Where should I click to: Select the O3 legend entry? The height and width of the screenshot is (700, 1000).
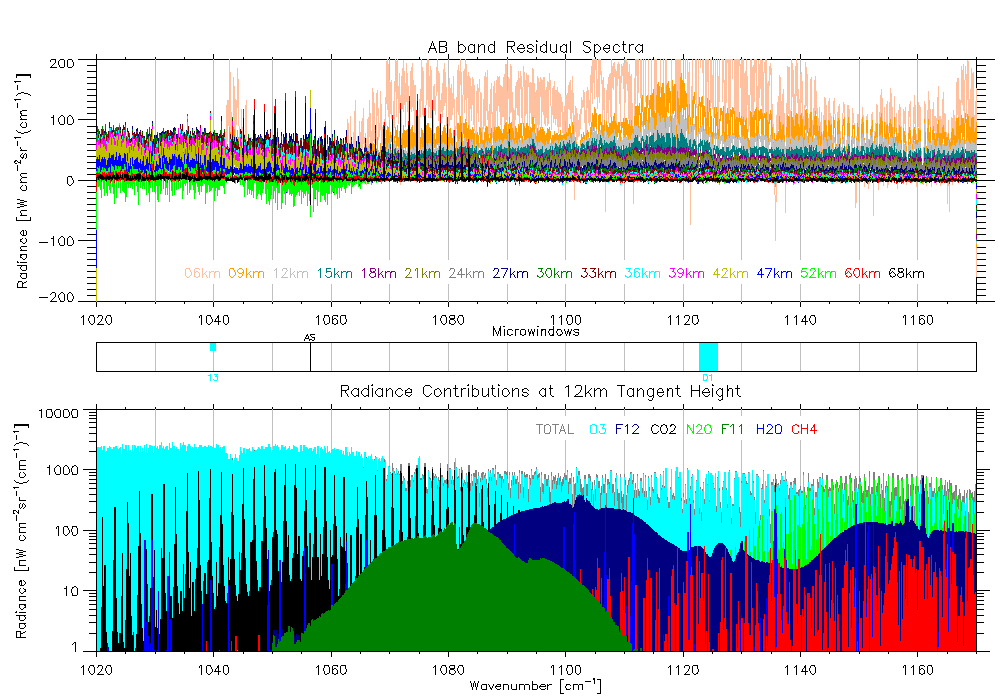pyautogui.click(x=597, y=430)
